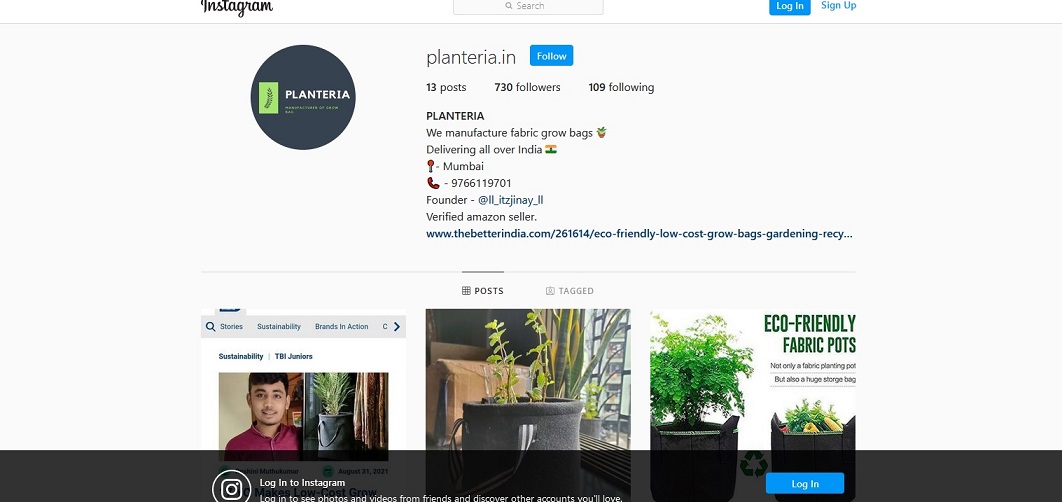The image size is (1062, 502).
Task: Click the search magnifier icon in header
Action: (509, 5)
